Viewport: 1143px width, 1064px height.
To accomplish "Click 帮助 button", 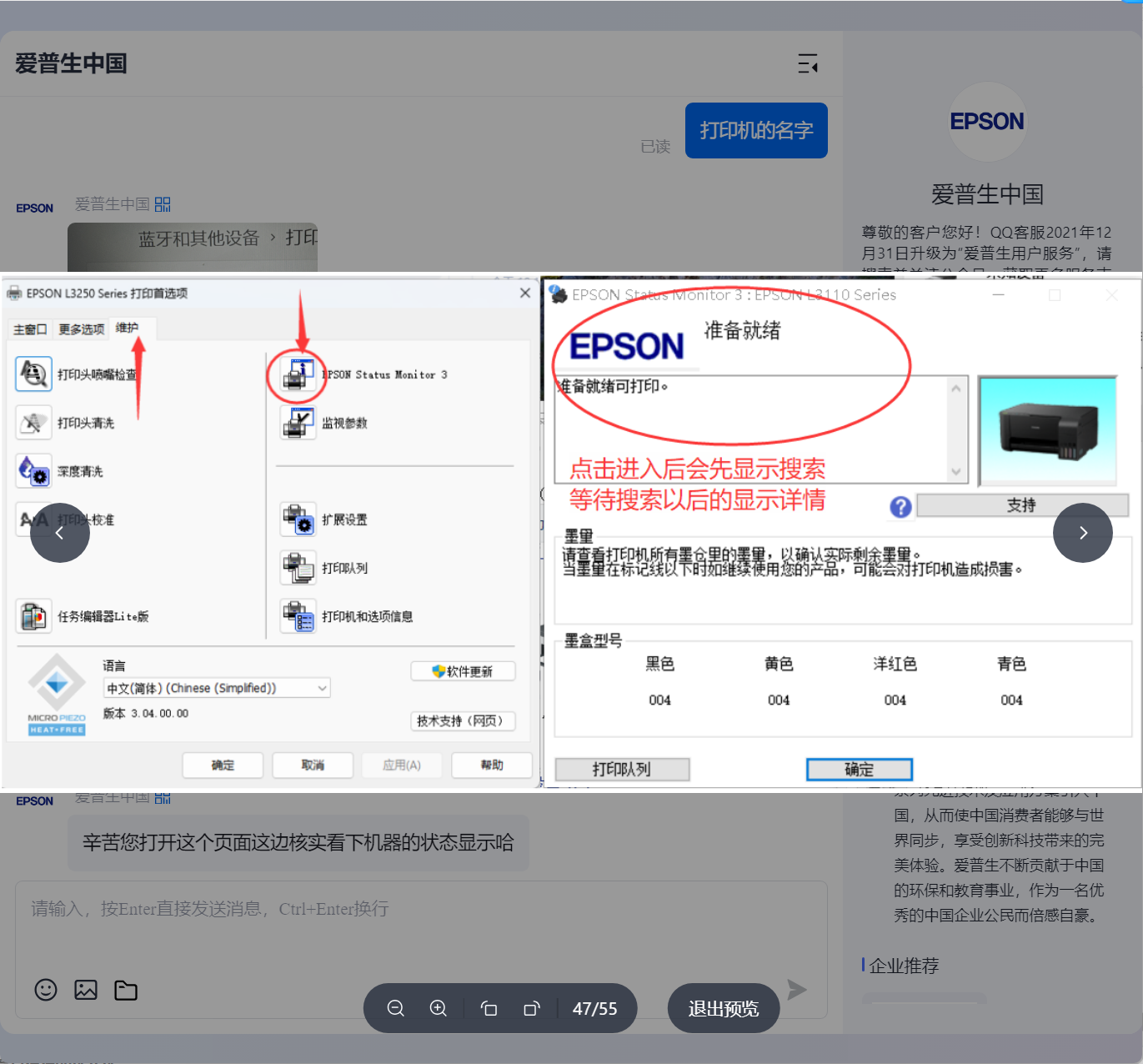I will click(492, 765).
